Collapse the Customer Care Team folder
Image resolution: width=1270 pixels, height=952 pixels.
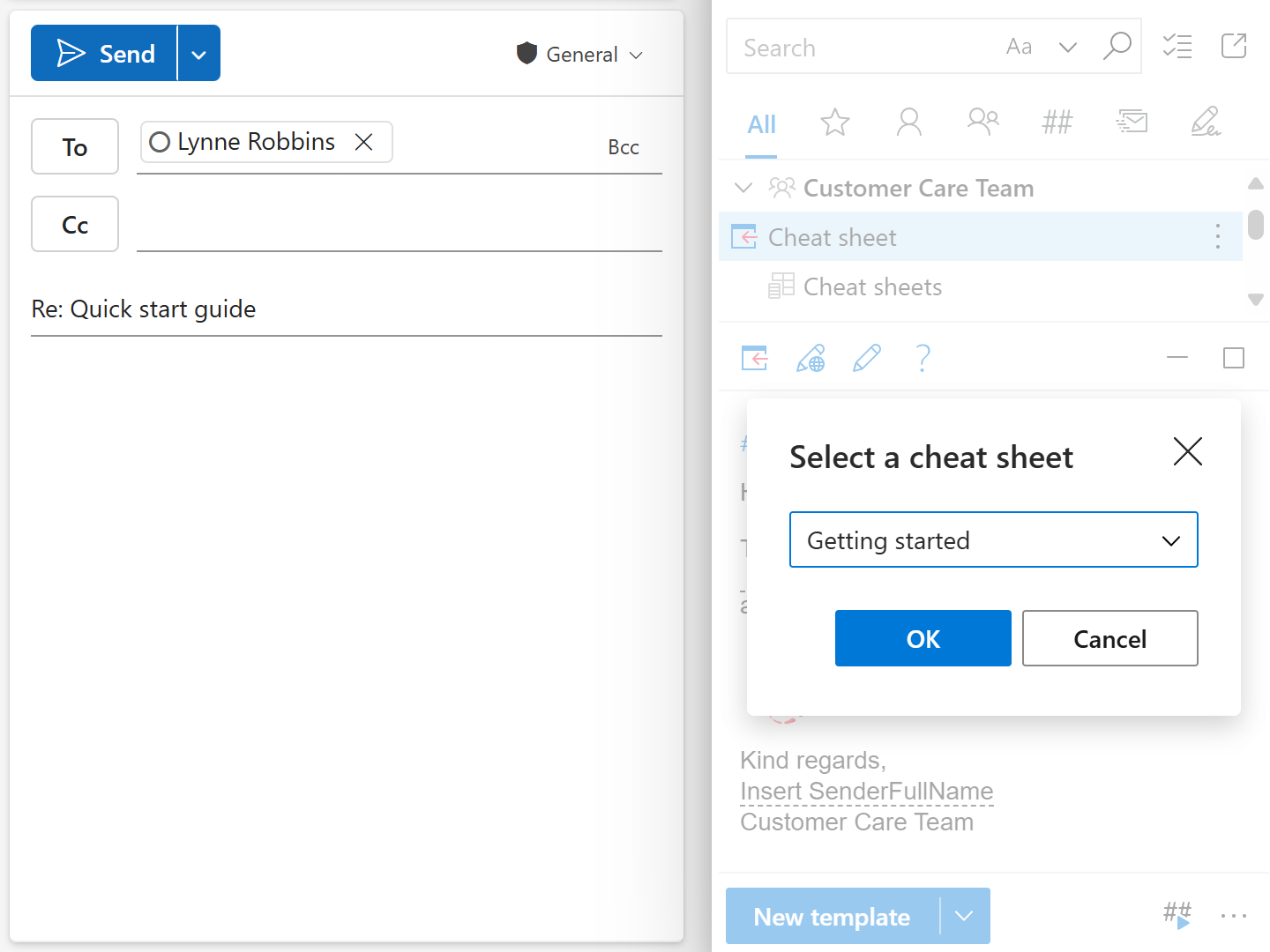pyautogui.click(x=743, y=188)
